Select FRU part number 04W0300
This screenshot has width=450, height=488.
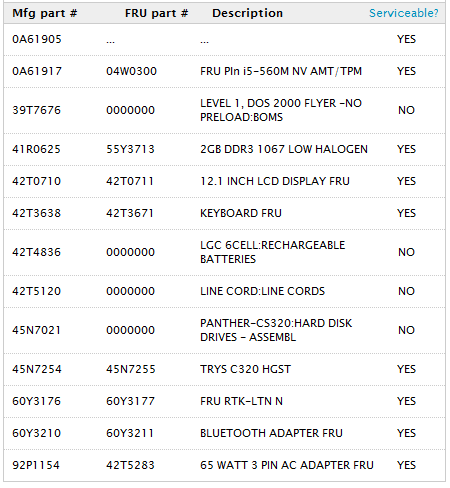pyautogui.click(x=131, y=71)
